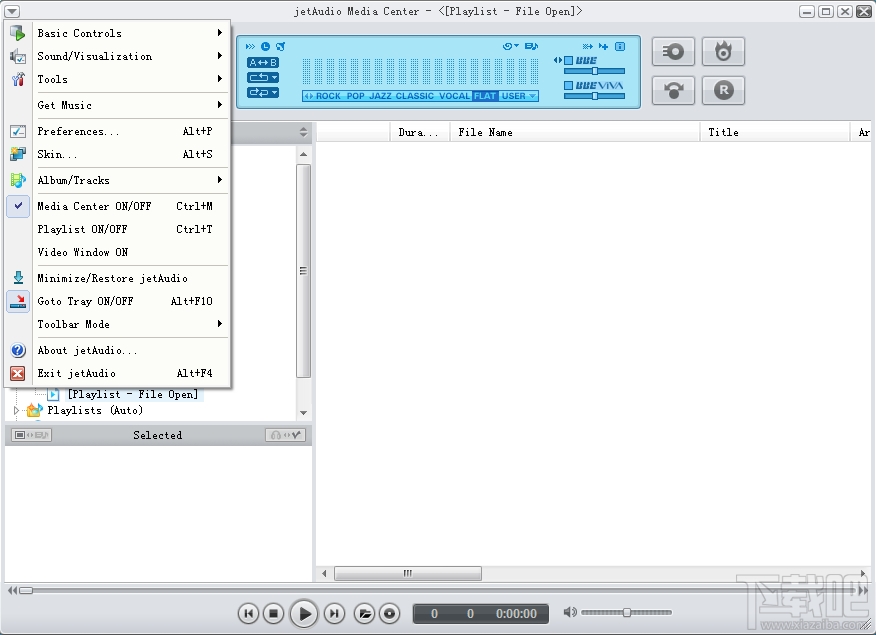Expand the Sound/Visualization submenu
Image resolution: width=876 pixels, height=635 pixels.
(95, 56)
